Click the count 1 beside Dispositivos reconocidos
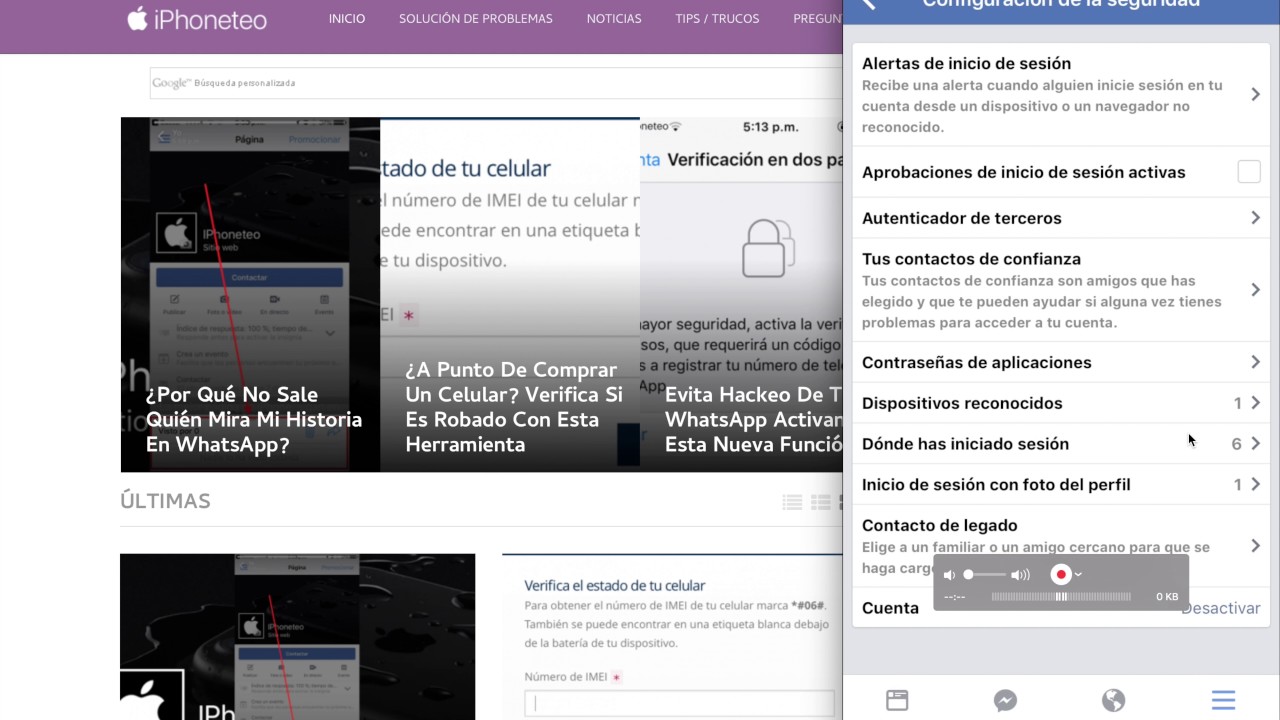 [x=1237, y=403]
